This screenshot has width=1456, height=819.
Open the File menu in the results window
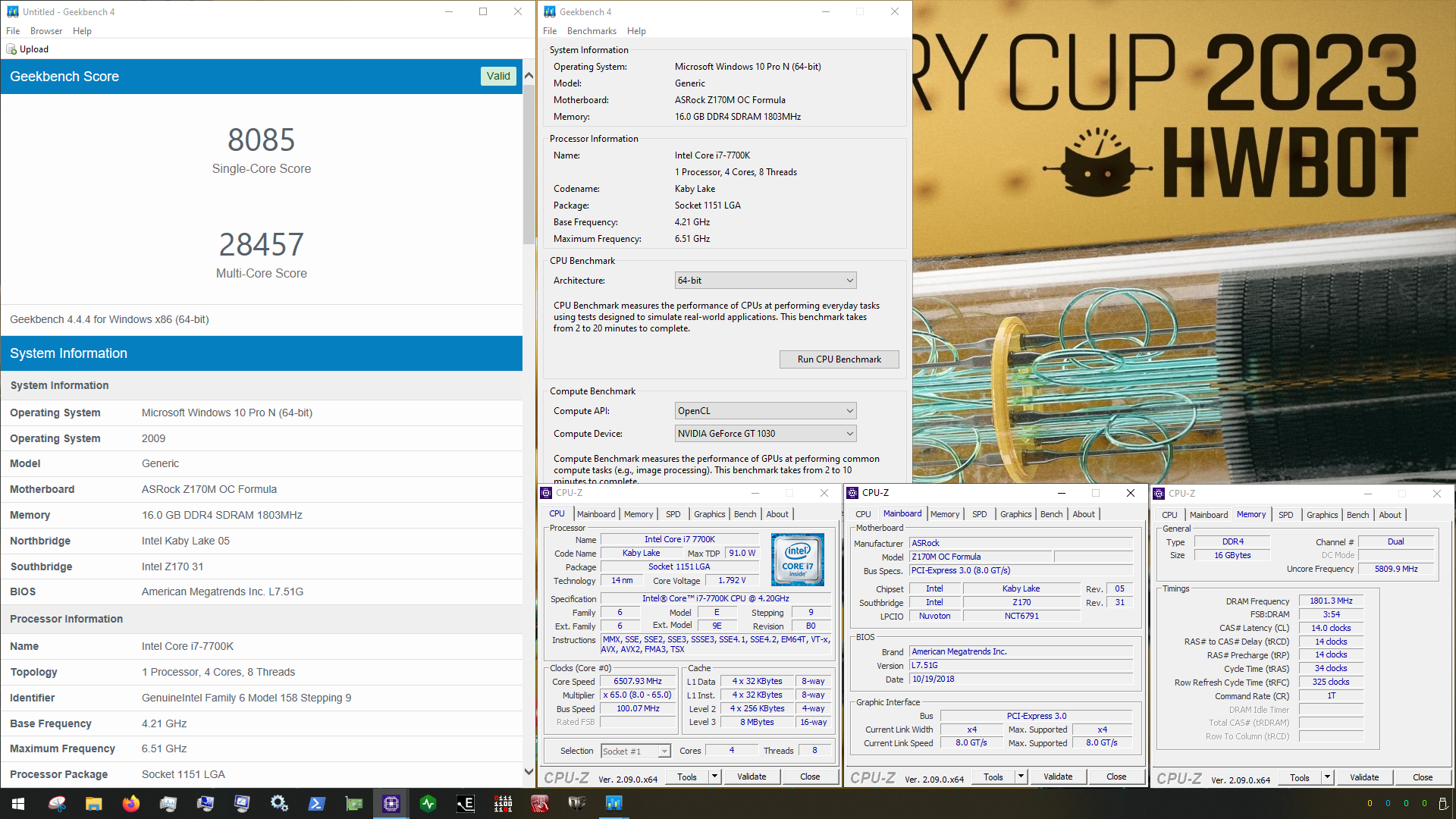(13, 31)
